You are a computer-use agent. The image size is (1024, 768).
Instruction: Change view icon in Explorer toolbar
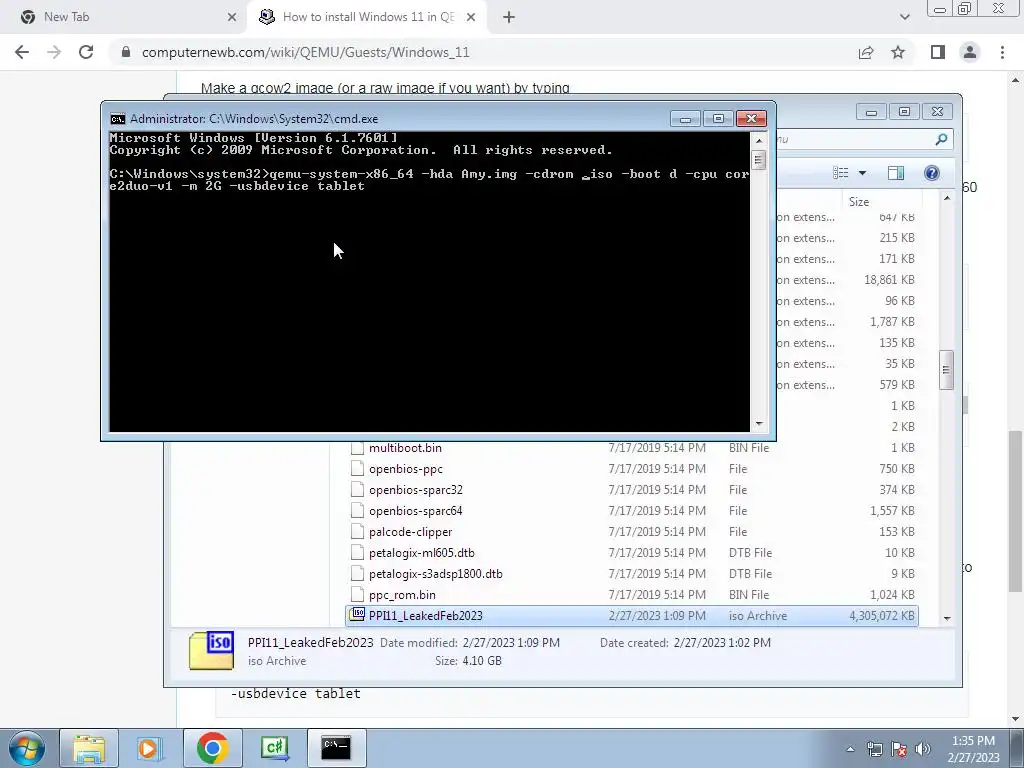(840, 173)
